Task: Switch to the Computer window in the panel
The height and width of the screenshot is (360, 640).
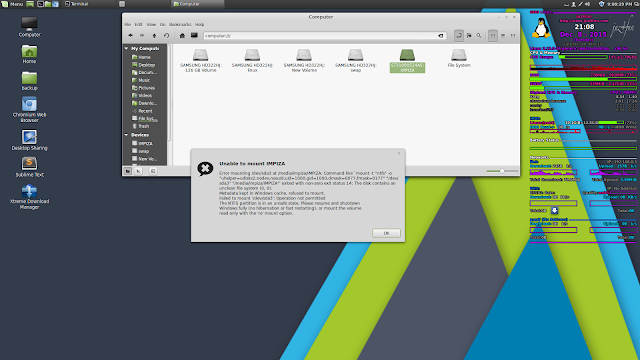Action: 198,4
